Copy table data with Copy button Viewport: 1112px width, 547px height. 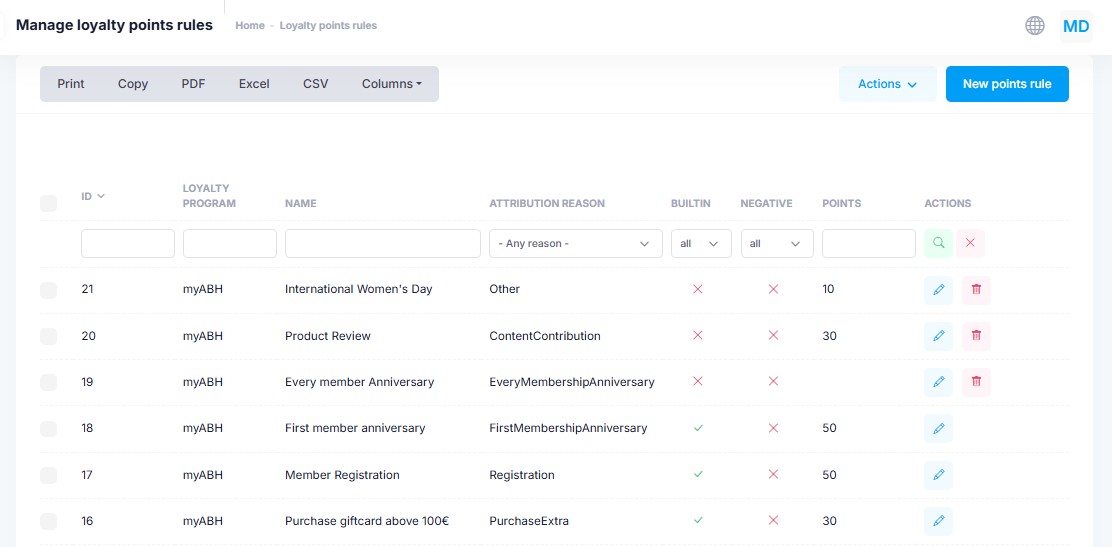[x=133, y=84]
